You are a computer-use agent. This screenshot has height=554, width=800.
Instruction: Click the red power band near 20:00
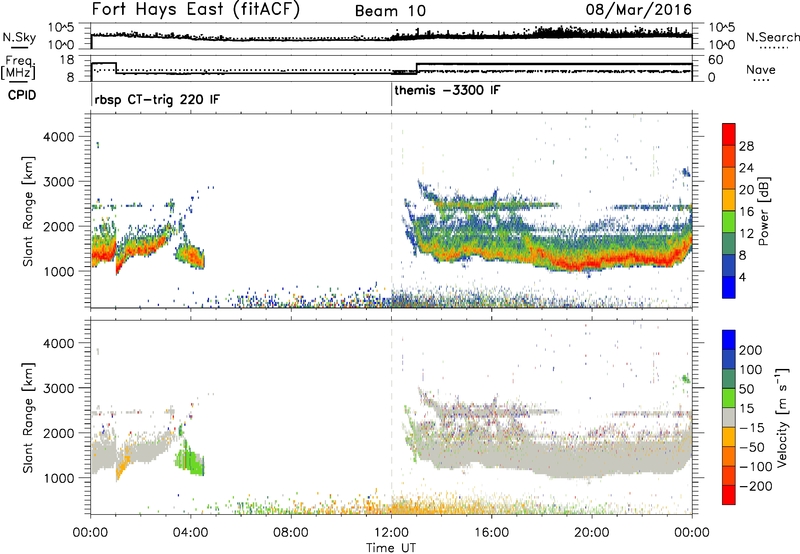tap(592, 262)
